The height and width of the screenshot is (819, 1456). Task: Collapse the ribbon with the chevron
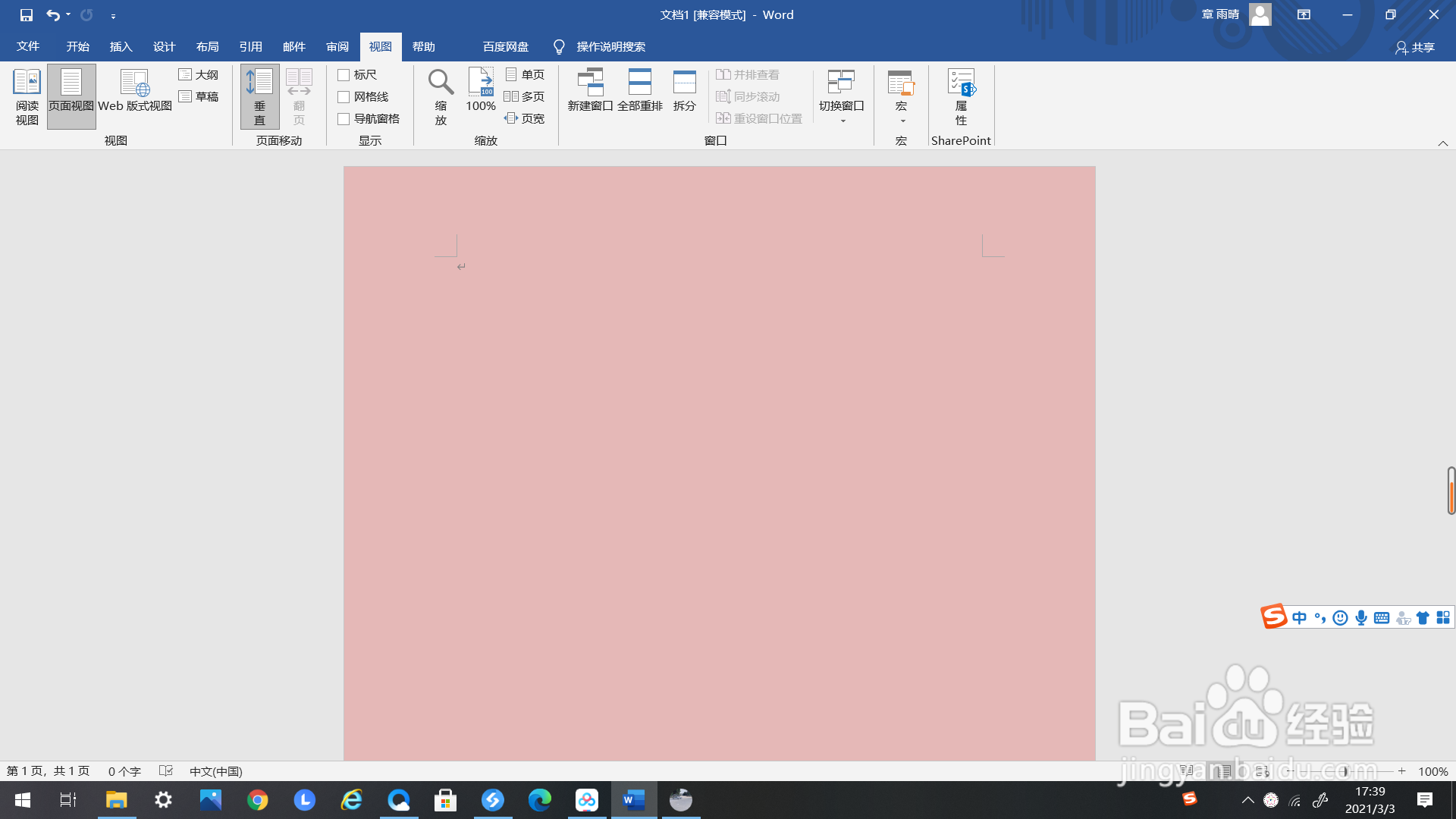(1442, 143)
